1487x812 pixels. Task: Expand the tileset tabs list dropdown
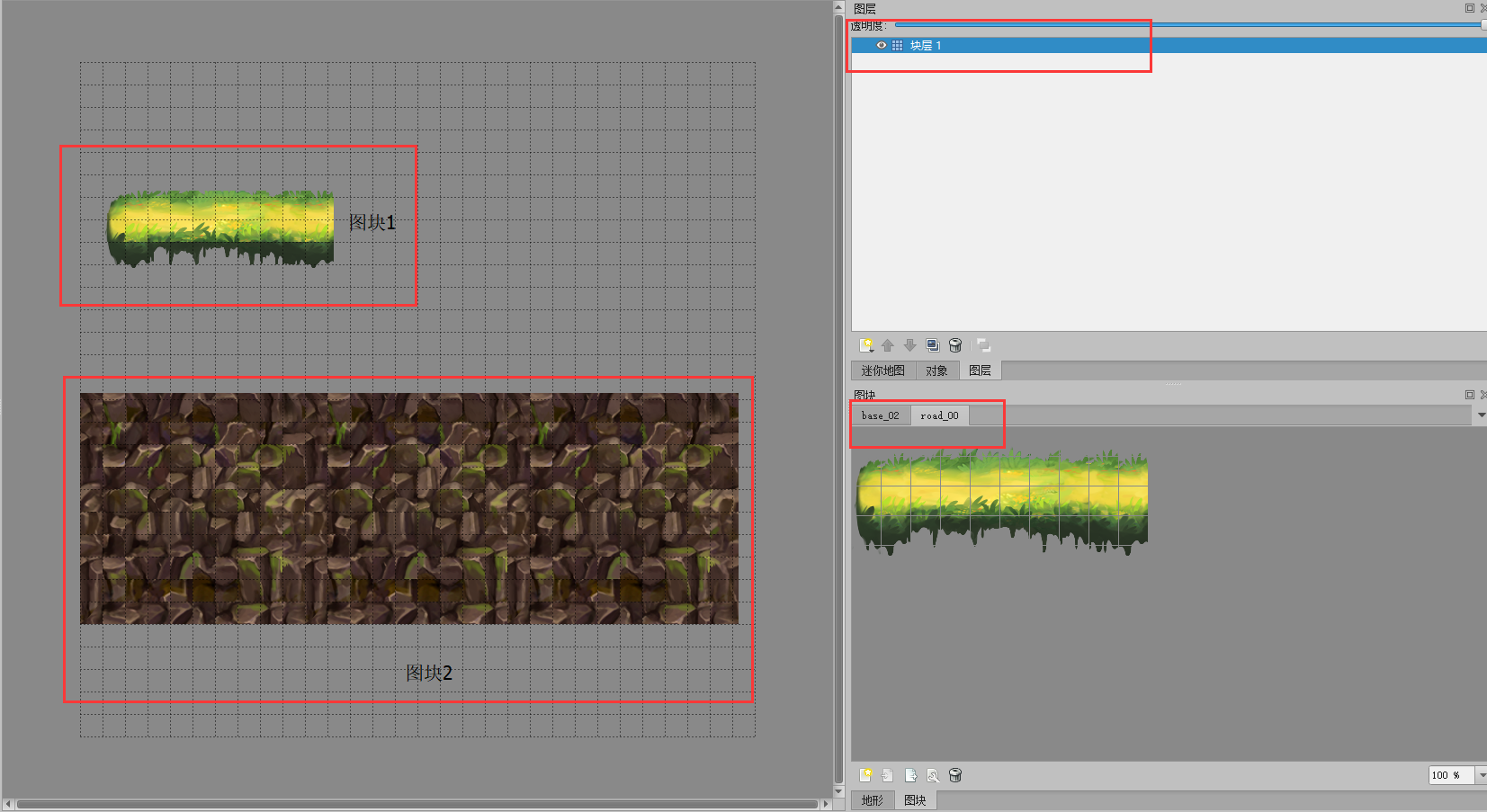point(1481,415)
